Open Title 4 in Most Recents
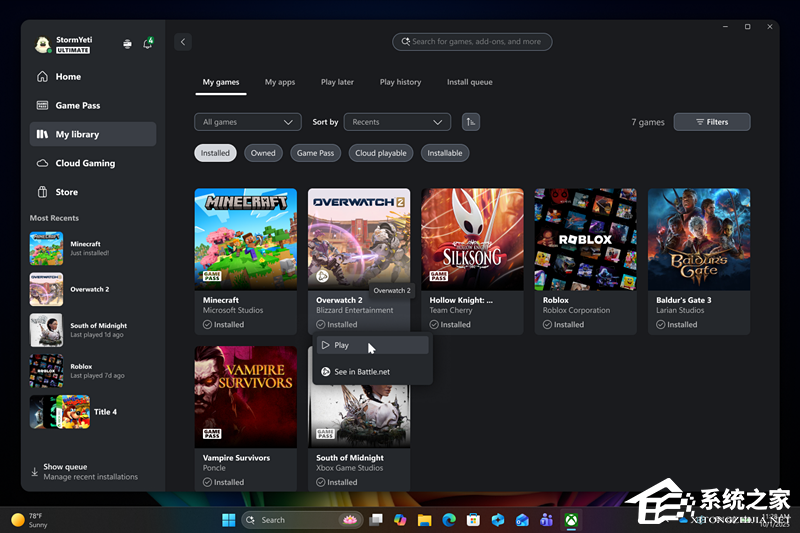The width and height of the screenshot is (800, 533). coord(92,412)
